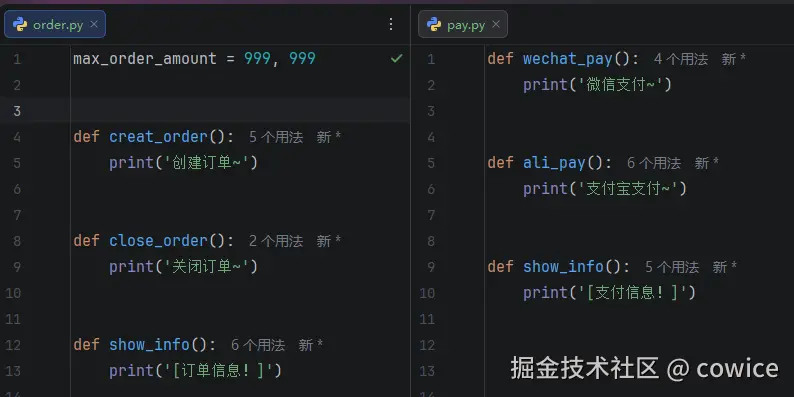Show the 5 usages of creat_order

click(x=276, y=137)
